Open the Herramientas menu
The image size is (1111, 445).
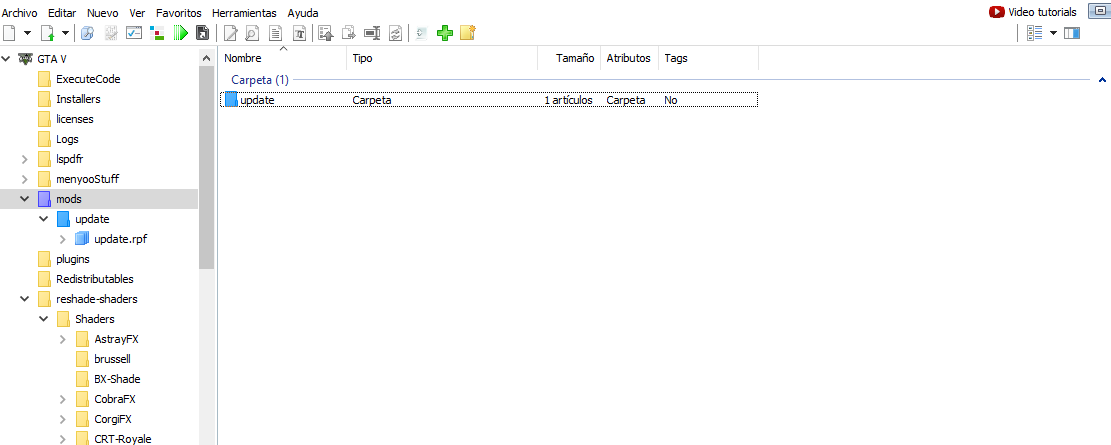pos(244,12)
